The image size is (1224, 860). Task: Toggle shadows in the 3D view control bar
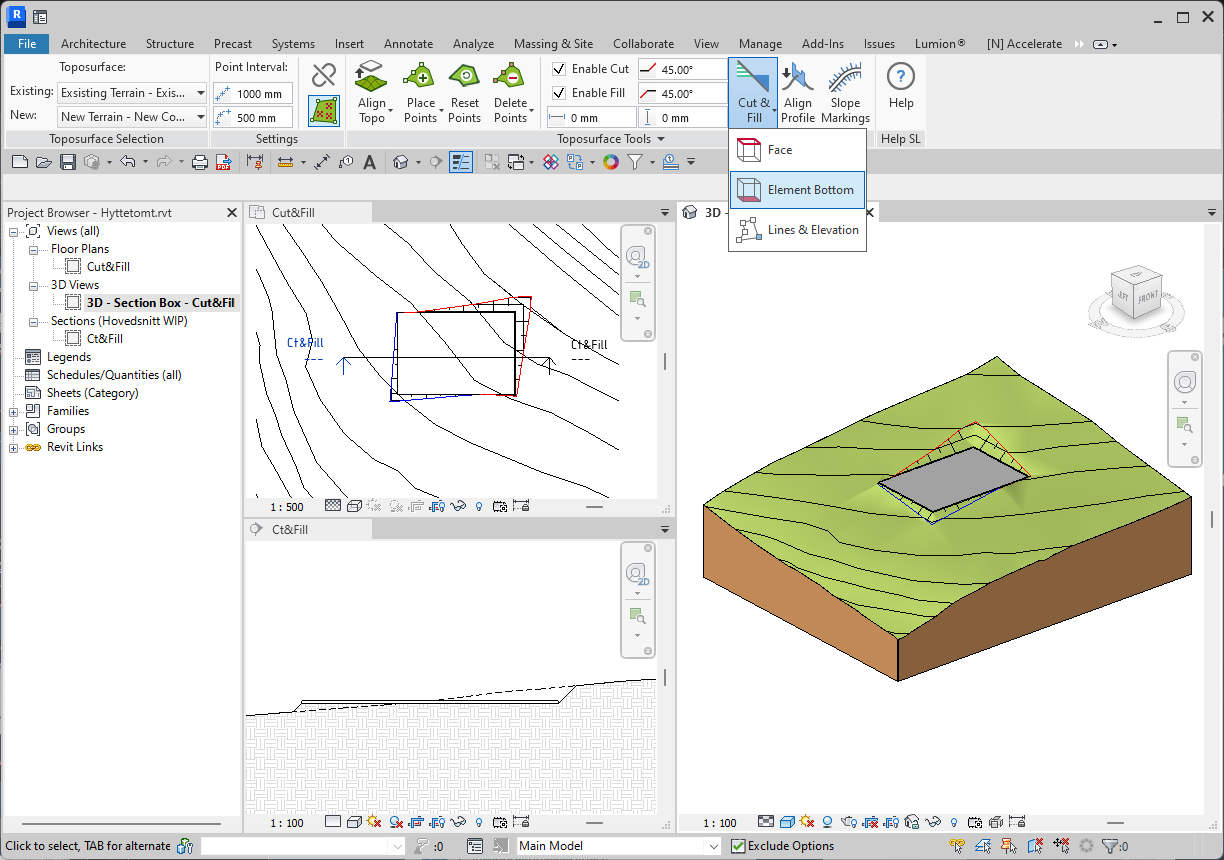pos(808,822)
